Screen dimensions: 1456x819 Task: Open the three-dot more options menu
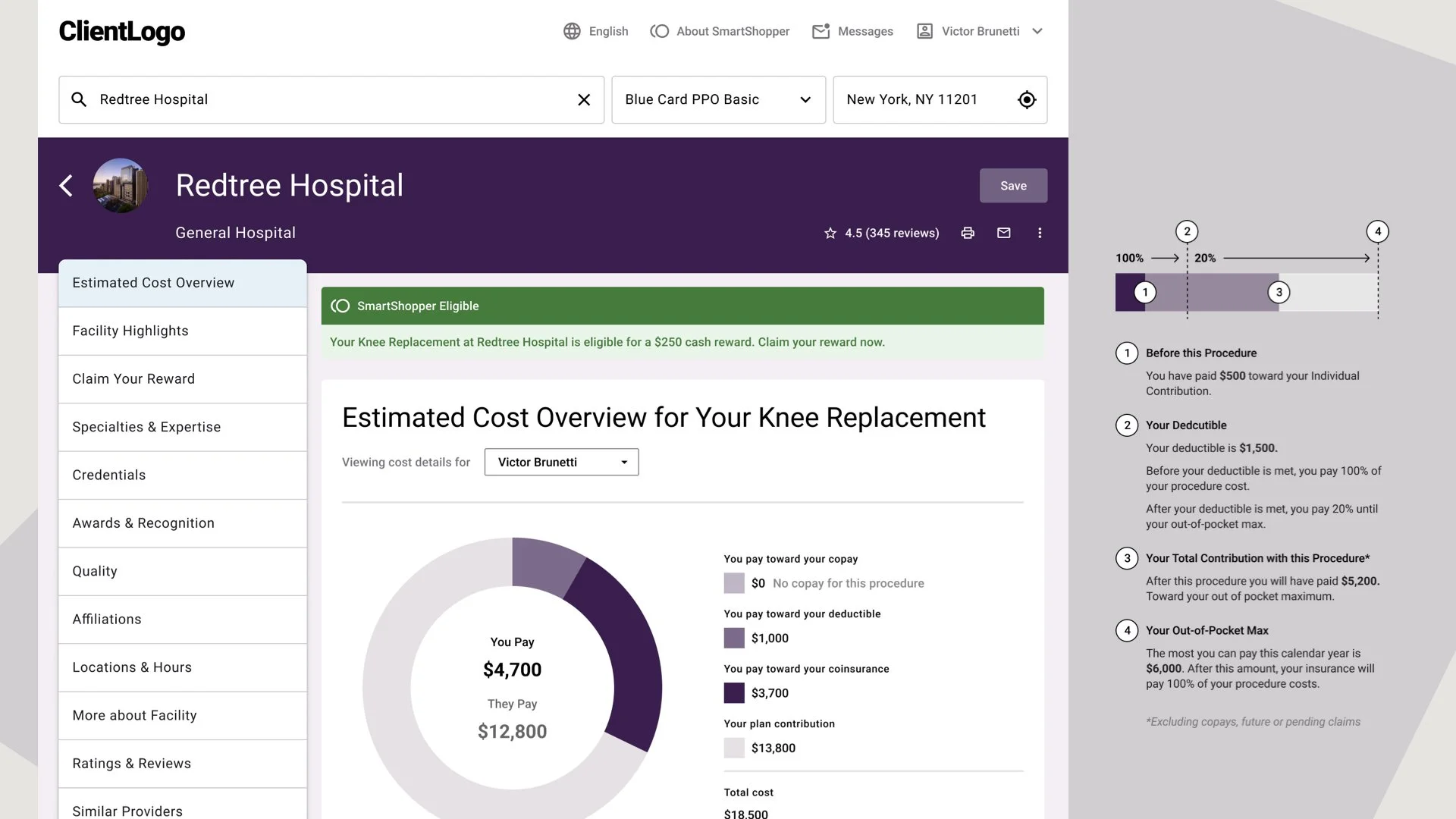point(1040,233)
